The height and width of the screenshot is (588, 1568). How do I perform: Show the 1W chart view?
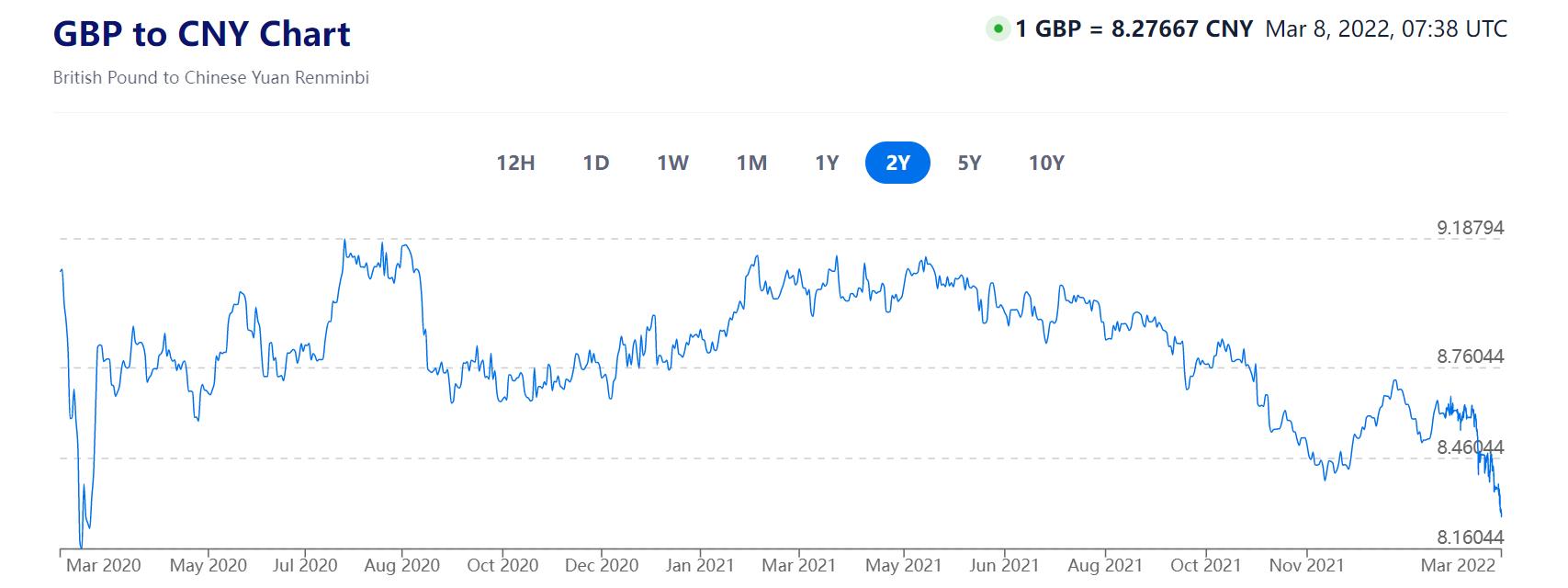672,164
